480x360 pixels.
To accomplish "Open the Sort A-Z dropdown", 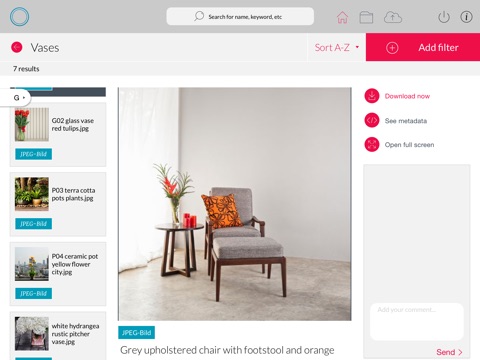I will tap(337, 47).
